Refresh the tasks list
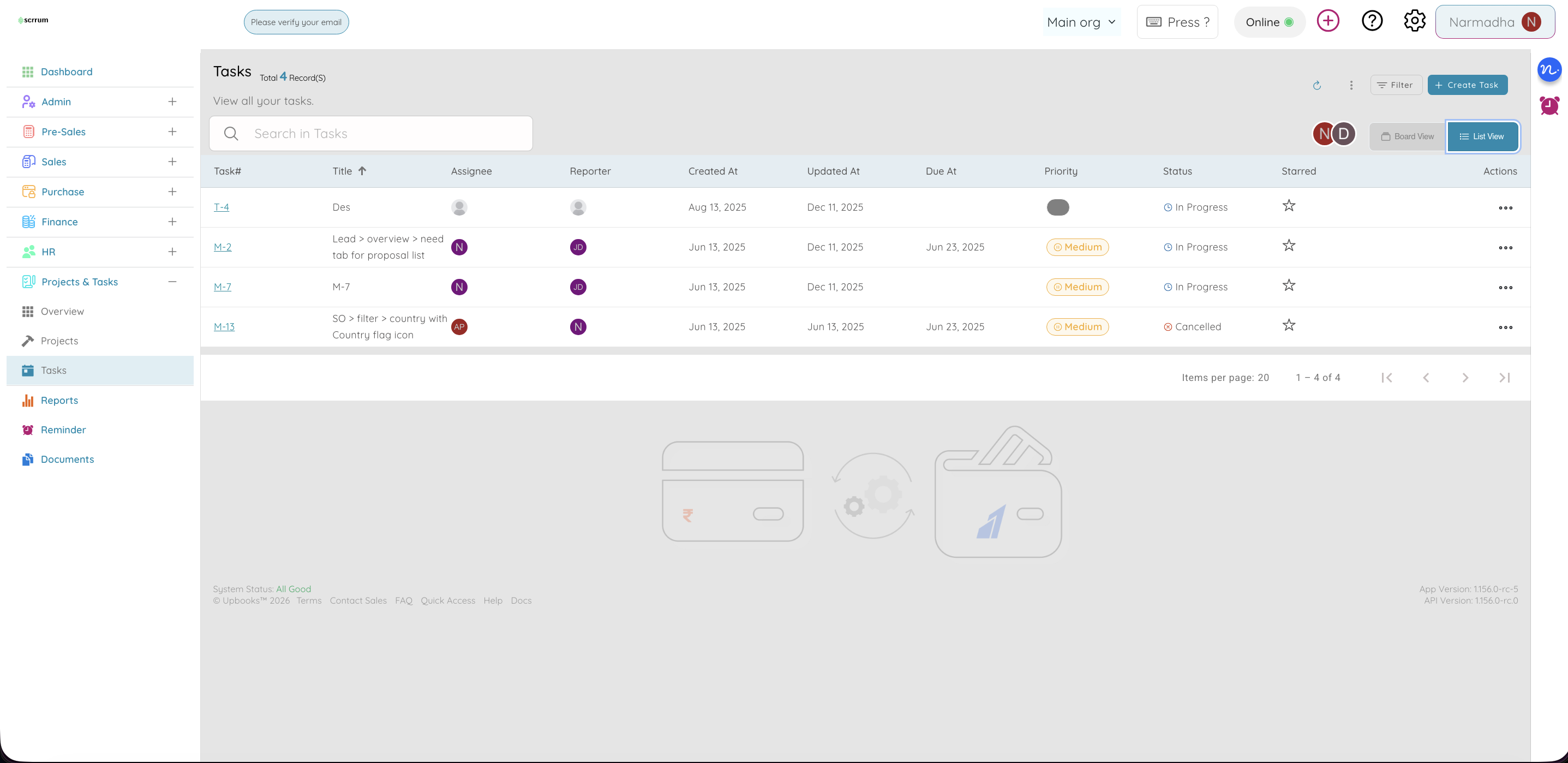Image resolution: width=1568 pixels, height=763 pixels. (1316, 85)
